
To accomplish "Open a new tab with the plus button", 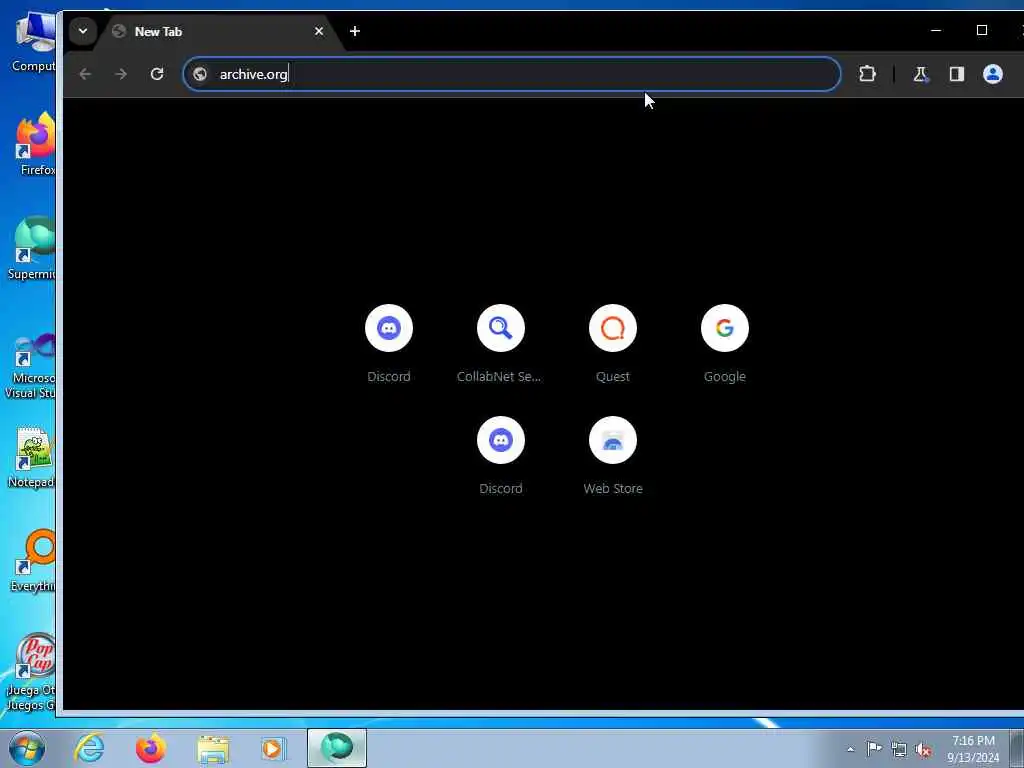I will 355,31.
